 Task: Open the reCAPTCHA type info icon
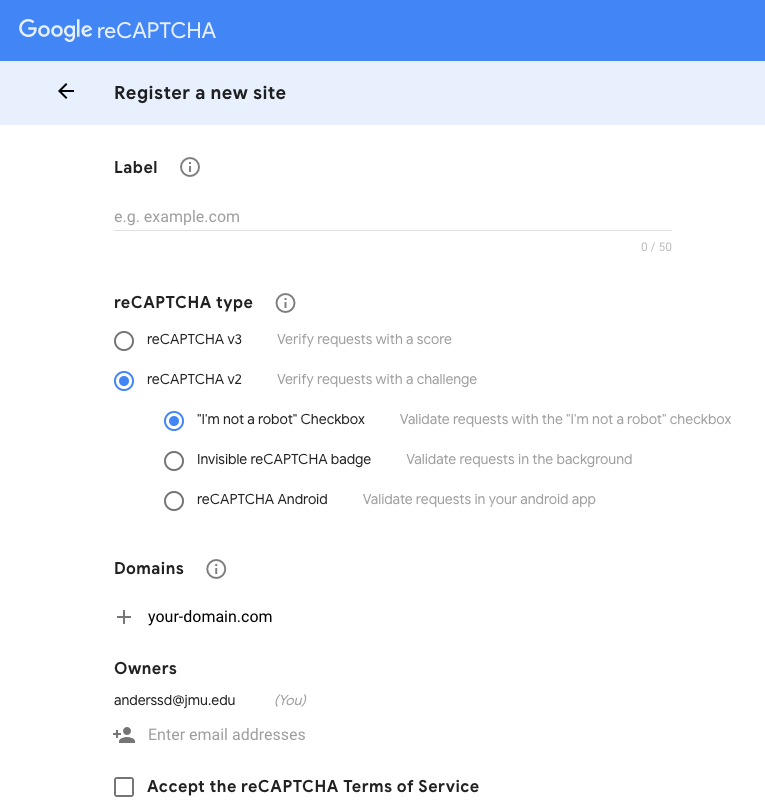click(x=285, y=302)
